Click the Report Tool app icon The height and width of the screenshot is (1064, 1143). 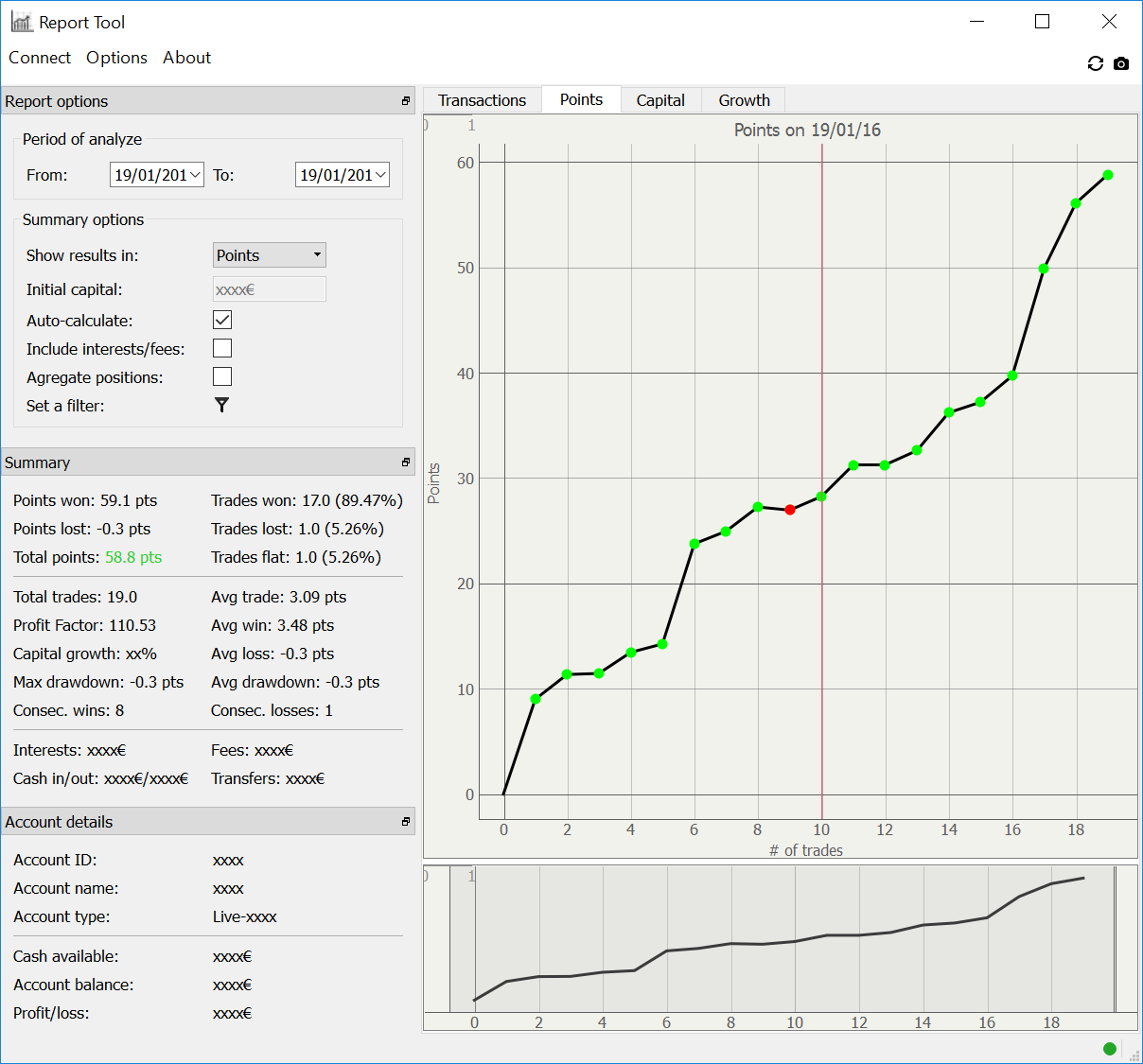[x=22, y=22]
